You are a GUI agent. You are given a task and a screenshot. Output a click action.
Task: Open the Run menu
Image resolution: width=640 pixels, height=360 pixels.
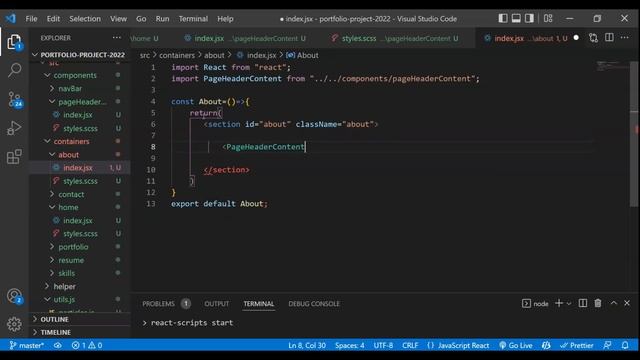[162, 19]
